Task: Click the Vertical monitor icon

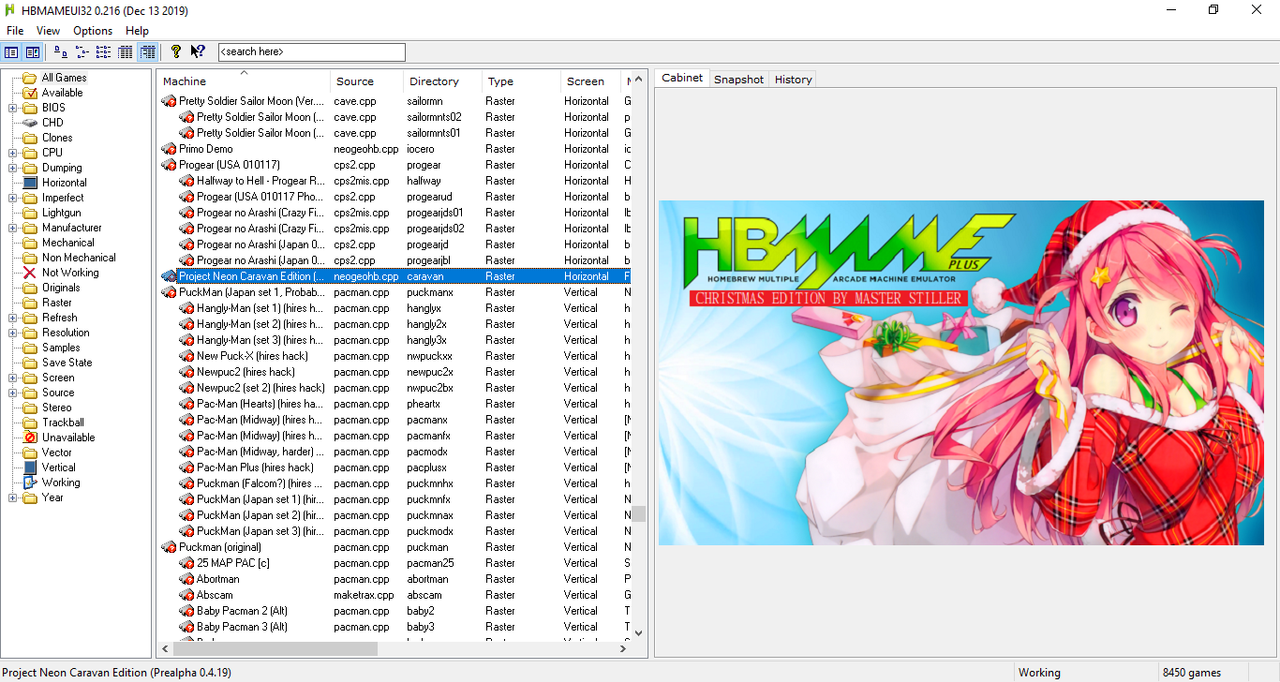Action: point(30,468)
